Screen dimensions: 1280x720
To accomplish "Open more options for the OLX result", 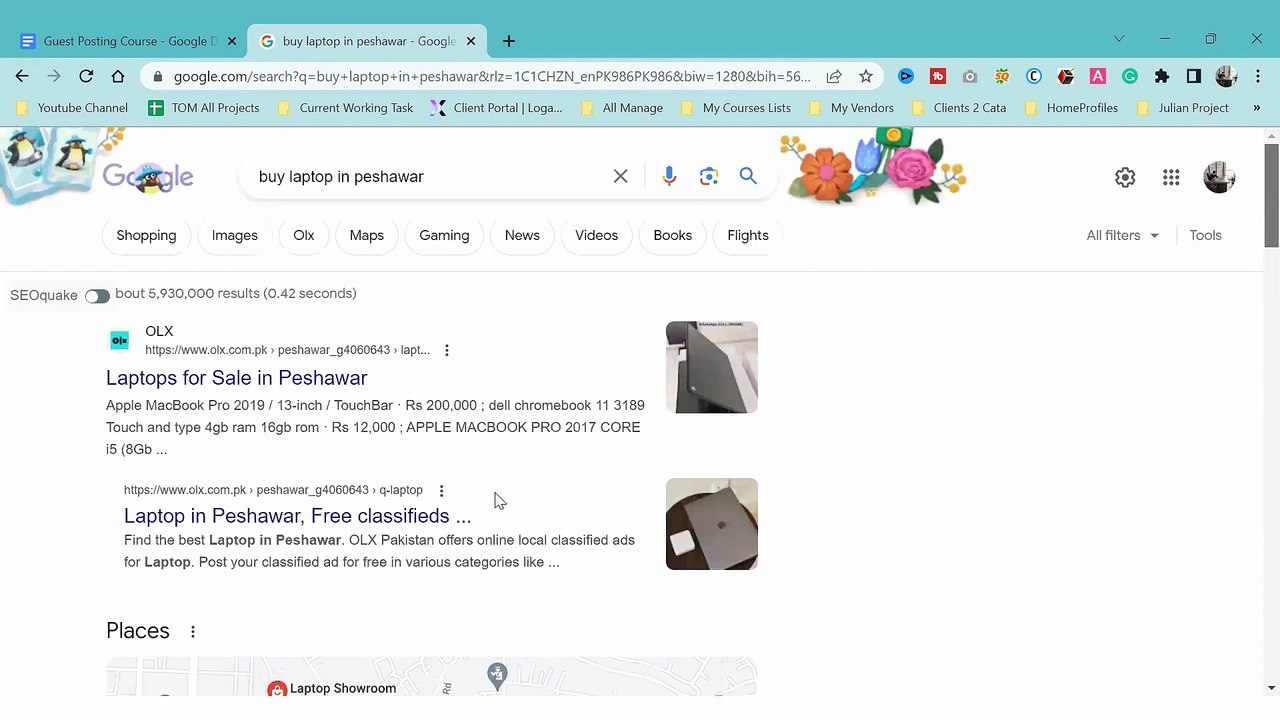I will (447, 350).
